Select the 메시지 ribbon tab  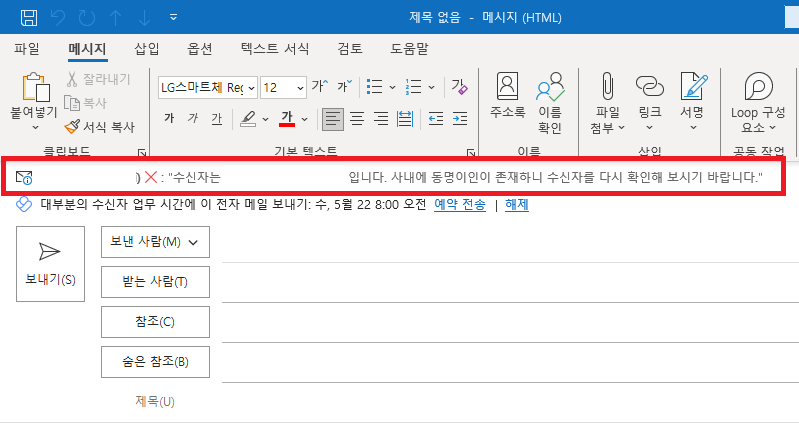point(87,49)
